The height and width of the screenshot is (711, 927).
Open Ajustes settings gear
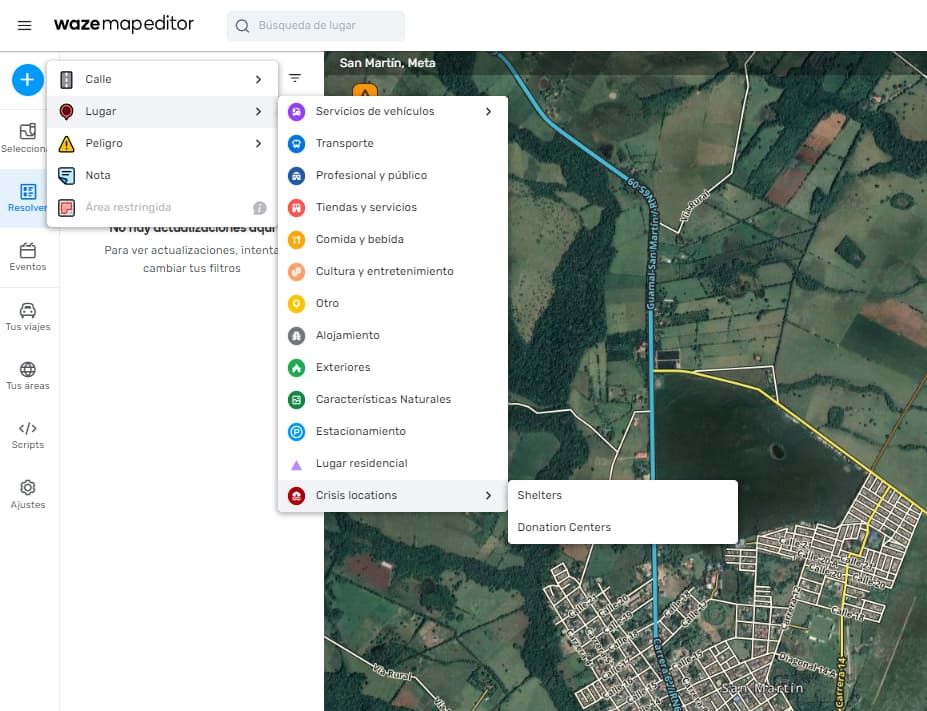(28, 494)
